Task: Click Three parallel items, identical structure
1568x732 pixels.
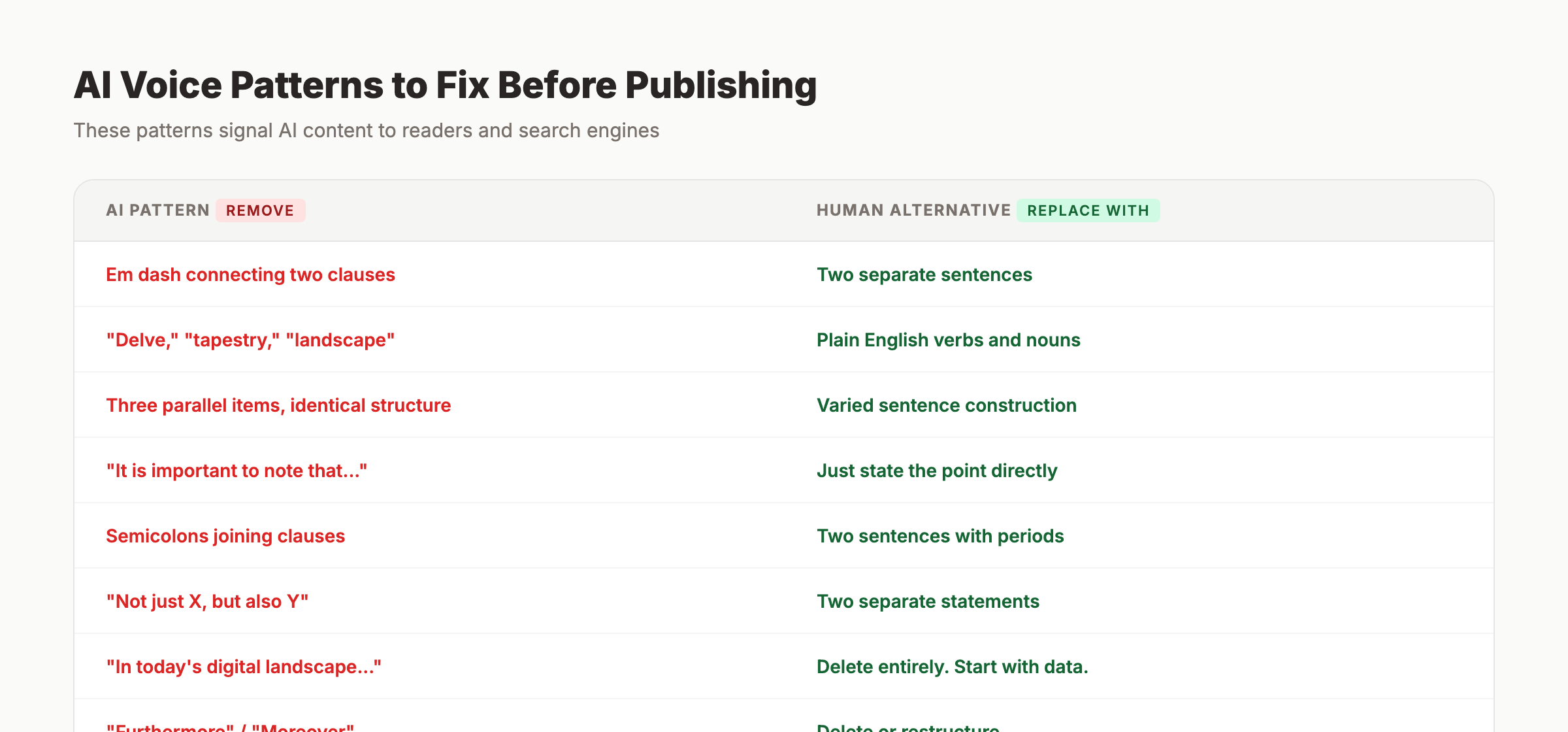Action: point(278,405)
